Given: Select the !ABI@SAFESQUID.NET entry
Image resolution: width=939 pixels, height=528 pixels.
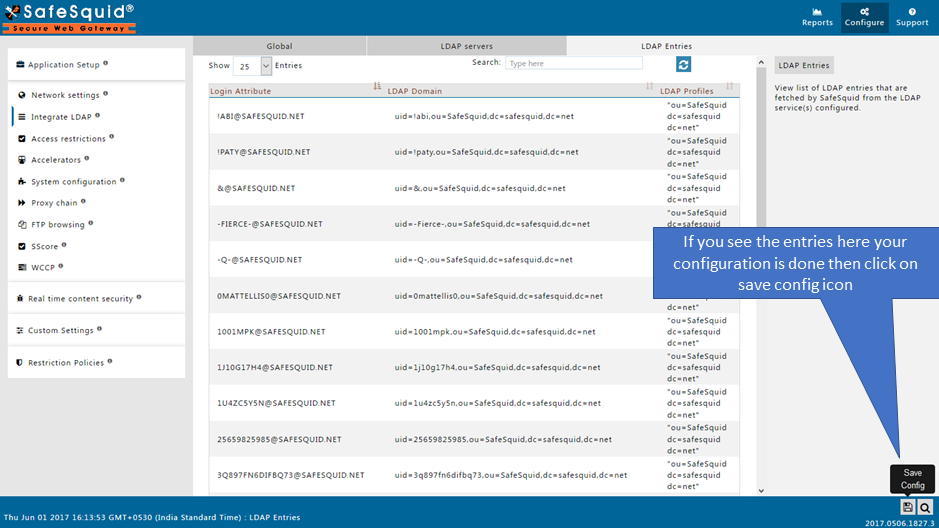Looking at the screenshot, I should (x=261, y=116).
